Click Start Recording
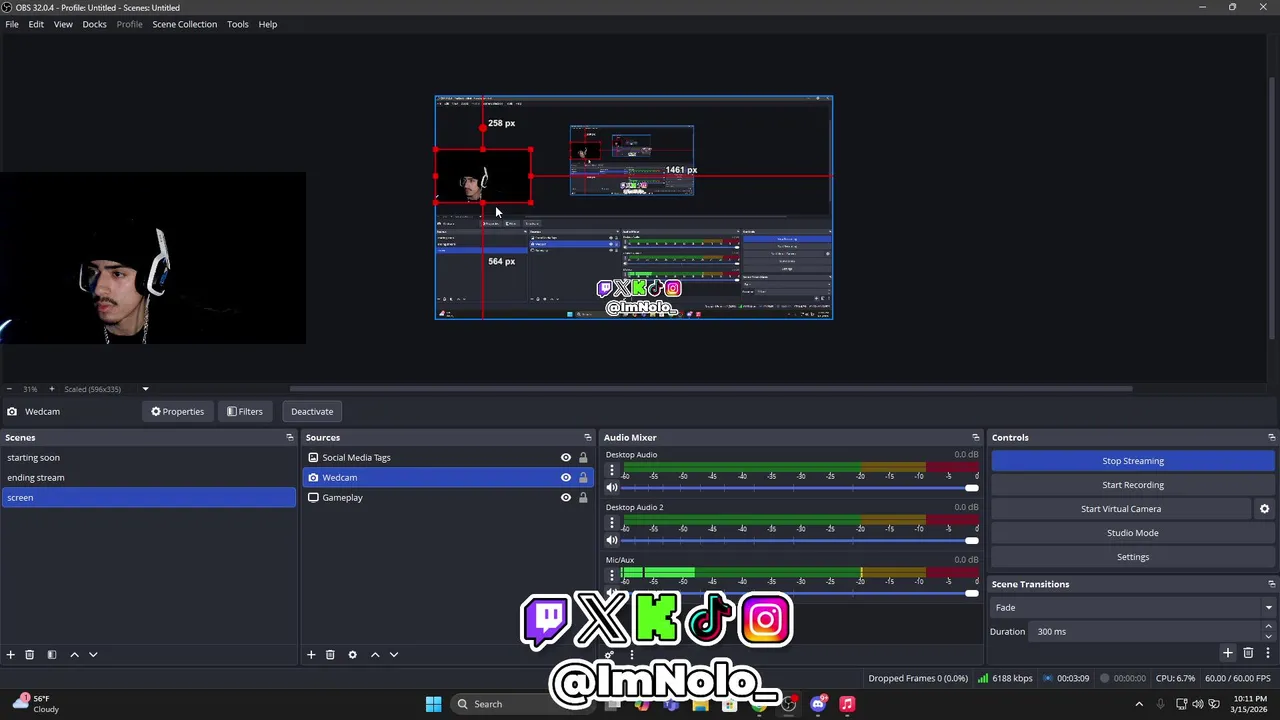Screen dimensions: 1280x720 (x=1133, y=485)
